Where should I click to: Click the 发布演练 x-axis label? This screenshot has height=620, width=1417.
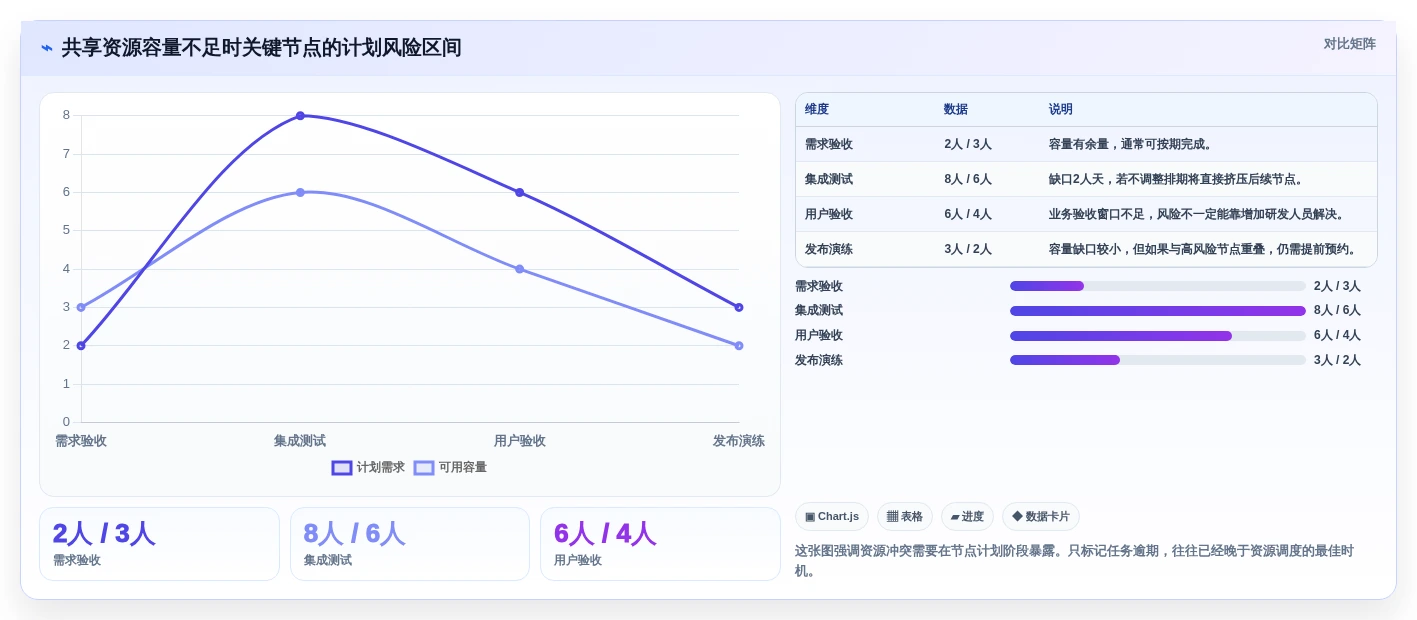coord(739,441)
